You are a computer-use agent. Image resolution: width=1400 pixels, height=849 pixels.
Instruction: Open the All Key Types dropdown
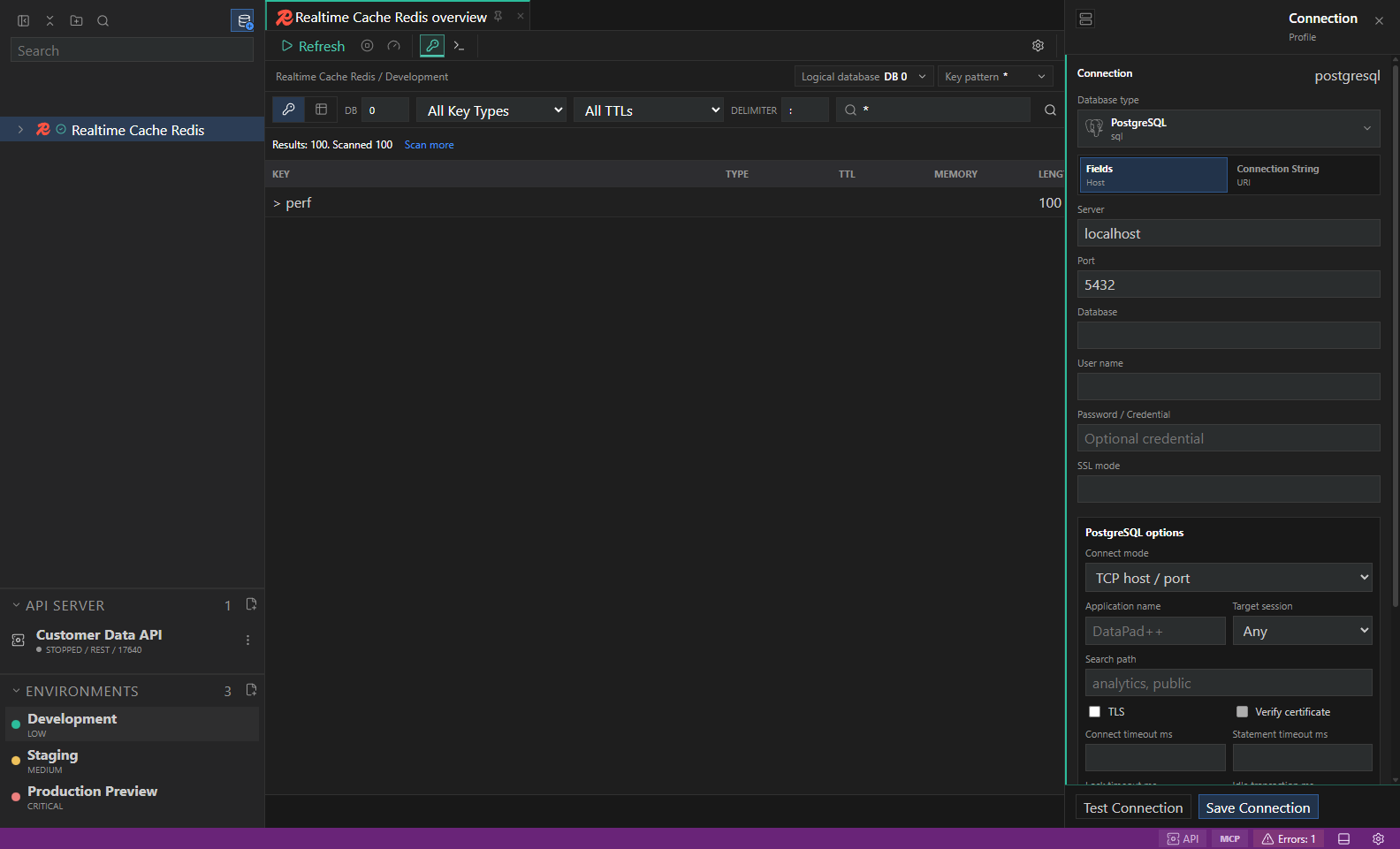pos(491,110)
